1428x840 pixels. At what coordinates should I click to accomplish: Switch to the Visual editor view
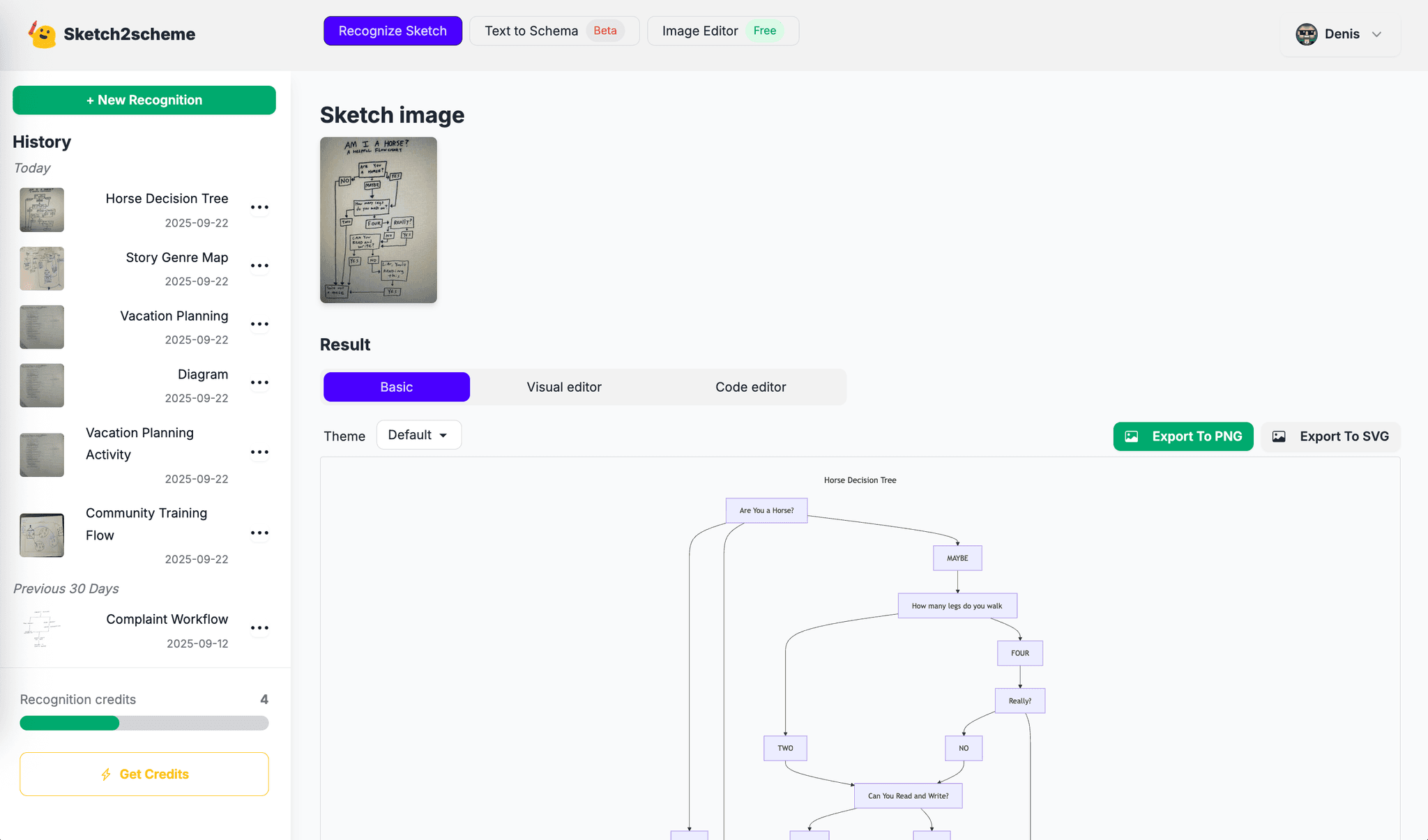click(x=564, y=387)
